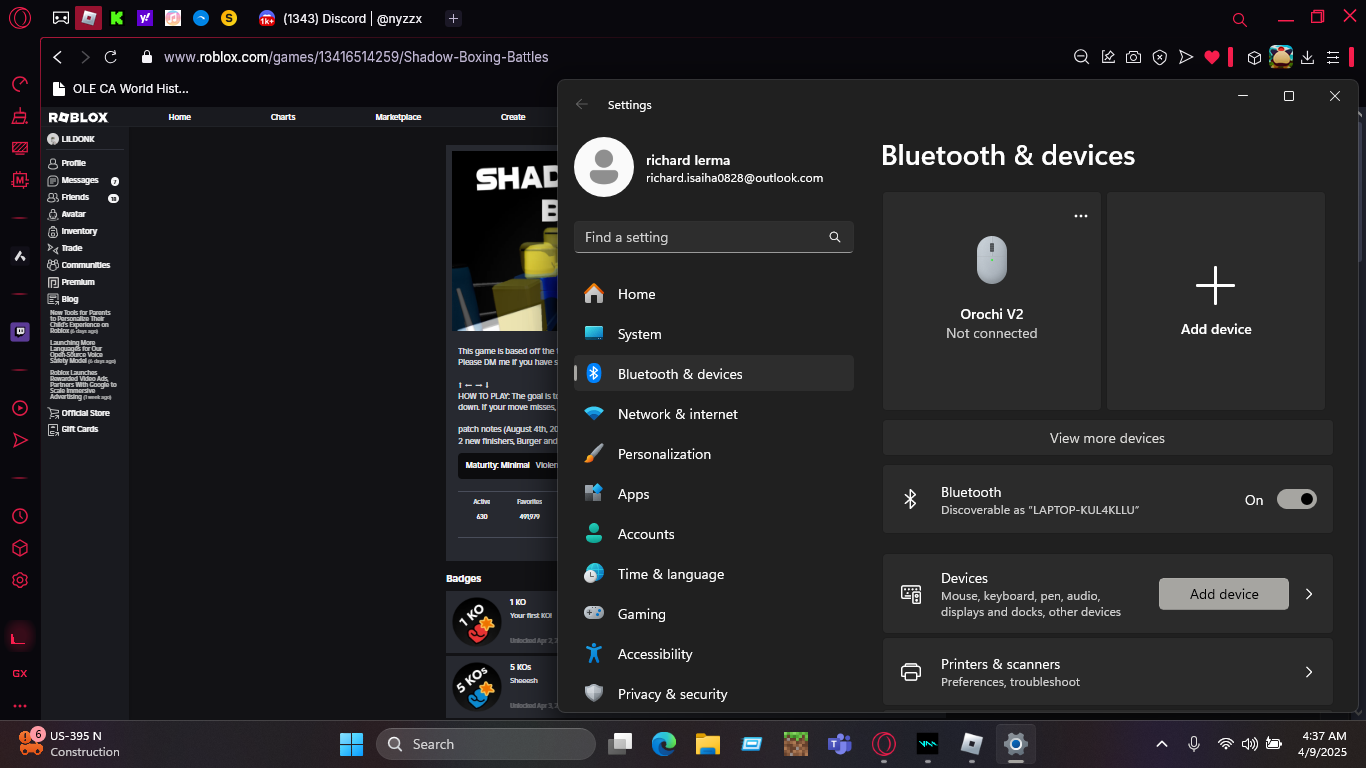Open Accessibility settings category
The height and width of the screenshot is (768, 1366).
[714, 654]
